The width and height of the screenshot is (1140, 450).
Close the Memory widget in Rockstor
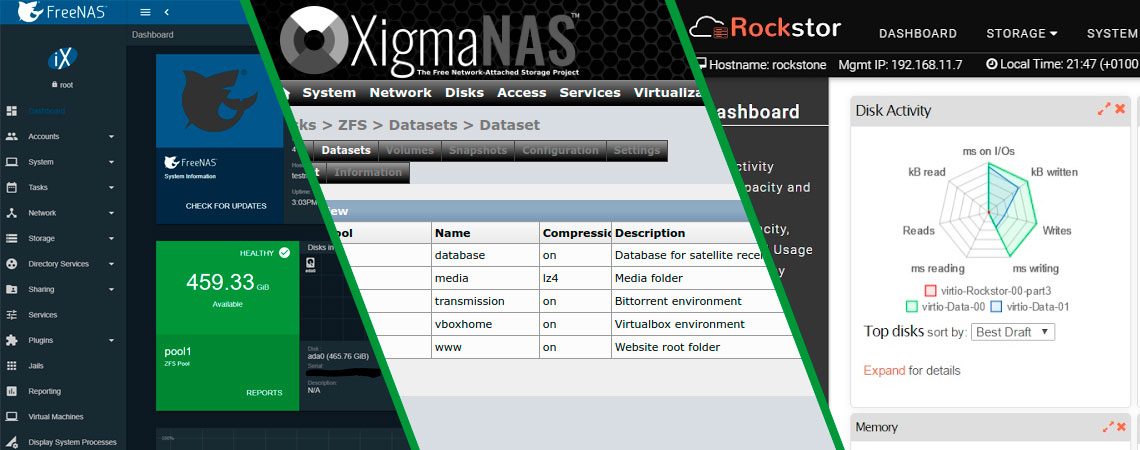point(1120,427)
